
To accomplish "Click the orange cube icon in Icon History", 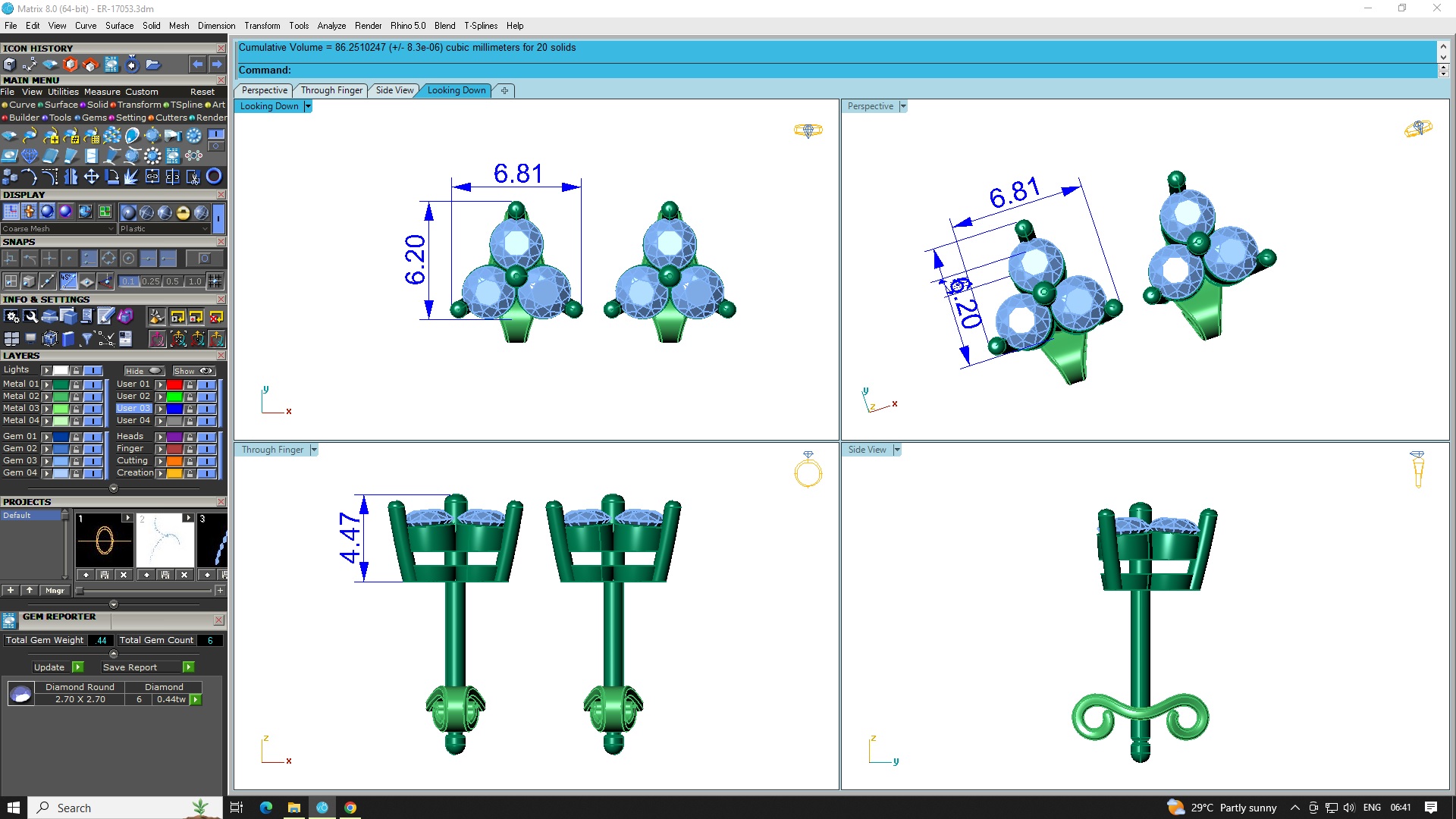I will click(71, 64).
